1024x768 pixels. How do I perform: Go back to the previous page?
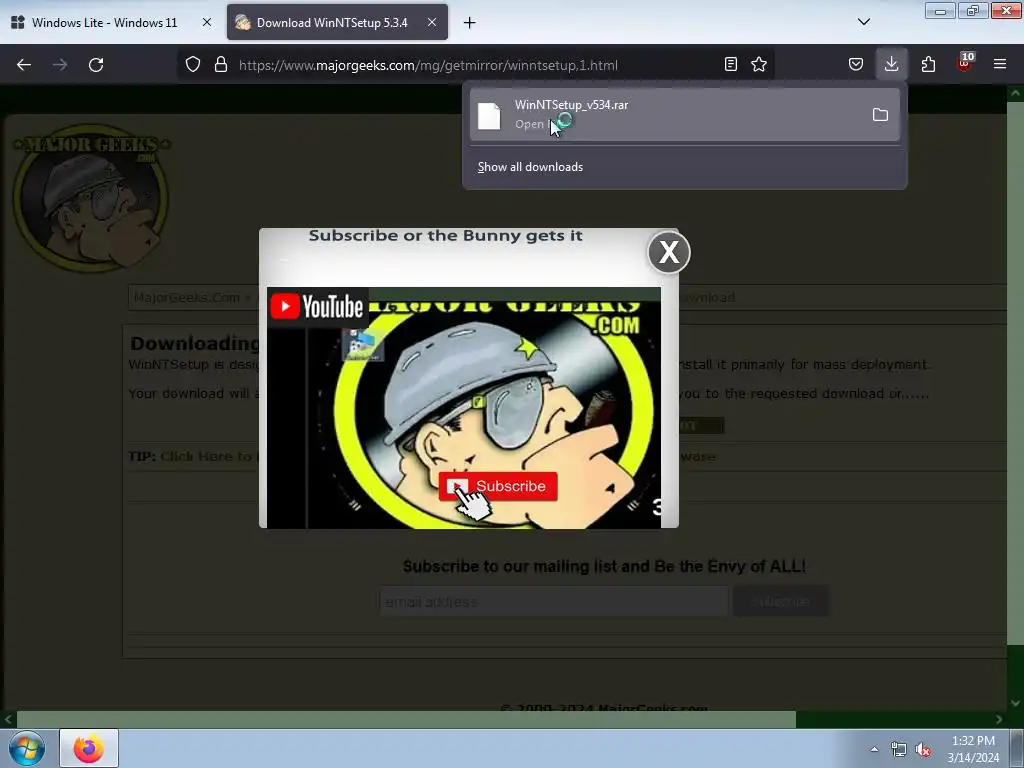[24, 65]
